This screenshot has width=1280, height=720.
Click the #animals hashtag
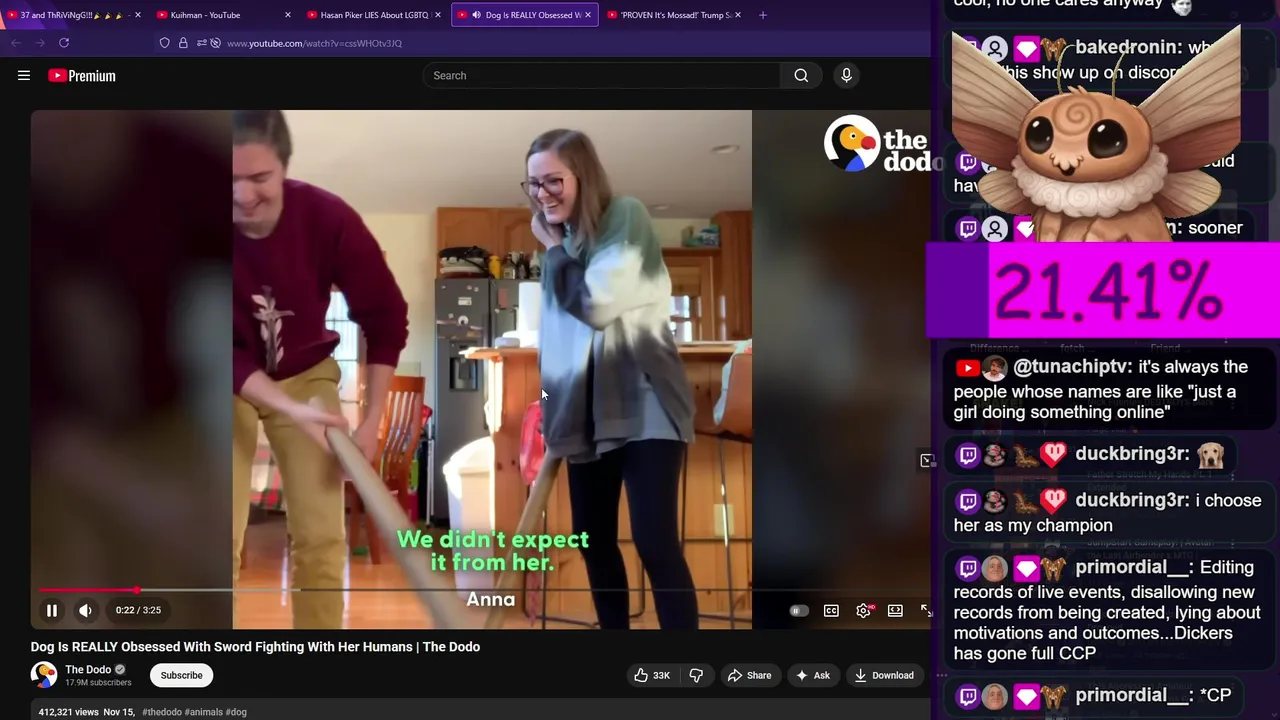click(203, 712)
